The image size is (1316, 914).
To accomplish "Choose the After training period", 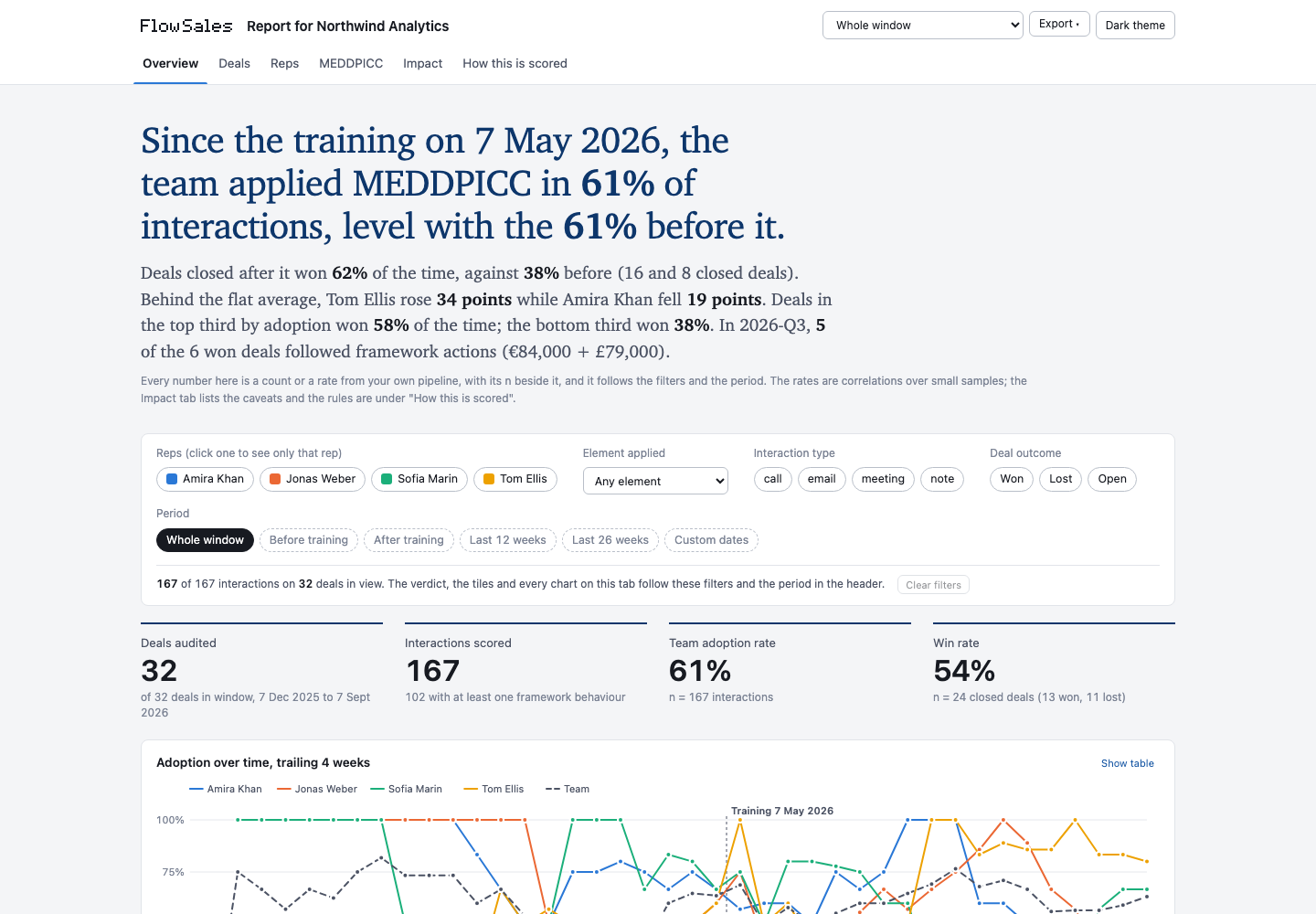I will 409,540.
